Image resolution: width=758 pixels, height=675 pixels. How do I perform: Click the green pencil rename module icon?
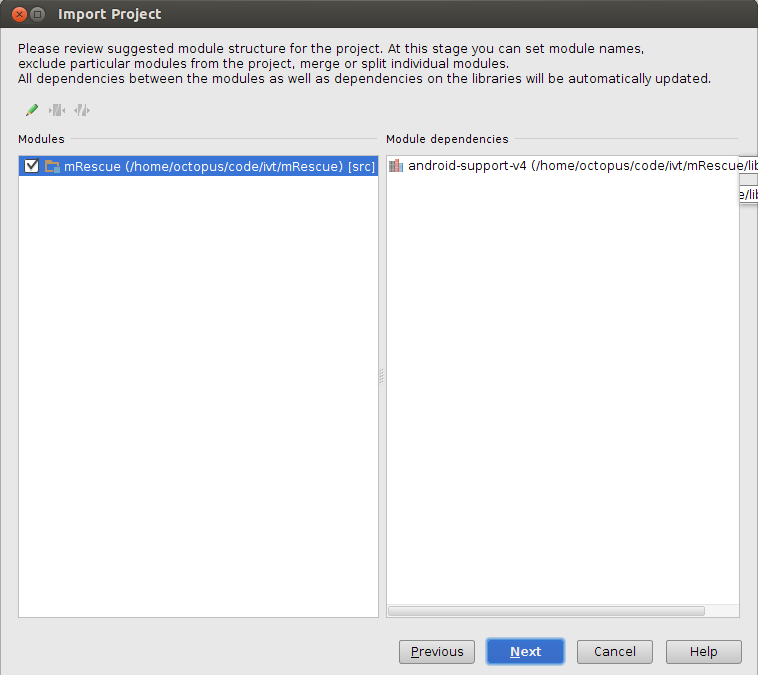tap(32, 110)
